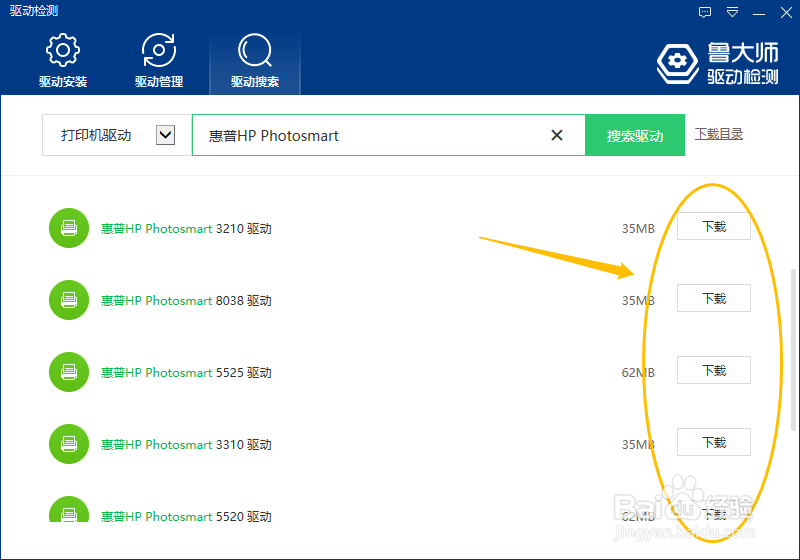The width and height of the screenshot is (800, 560).
Task: Expand the 打印机驱动 category dropdown
Action: coord(165,135)
